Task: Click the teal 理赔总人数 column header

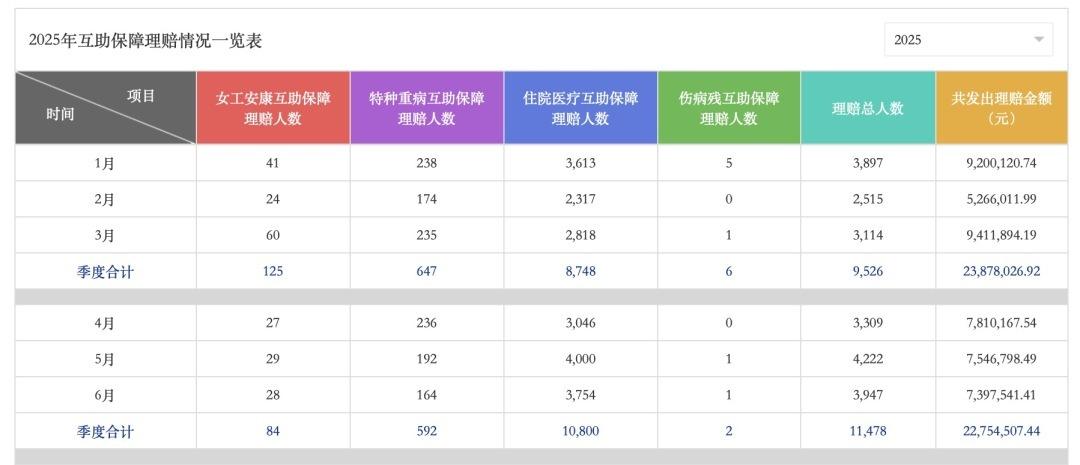Action: (x=867, y=108)
